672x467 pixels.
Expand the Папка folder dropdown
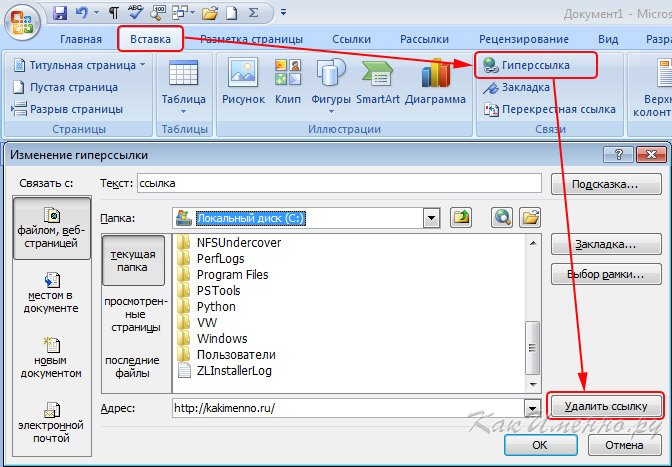[x=431, y=219]
